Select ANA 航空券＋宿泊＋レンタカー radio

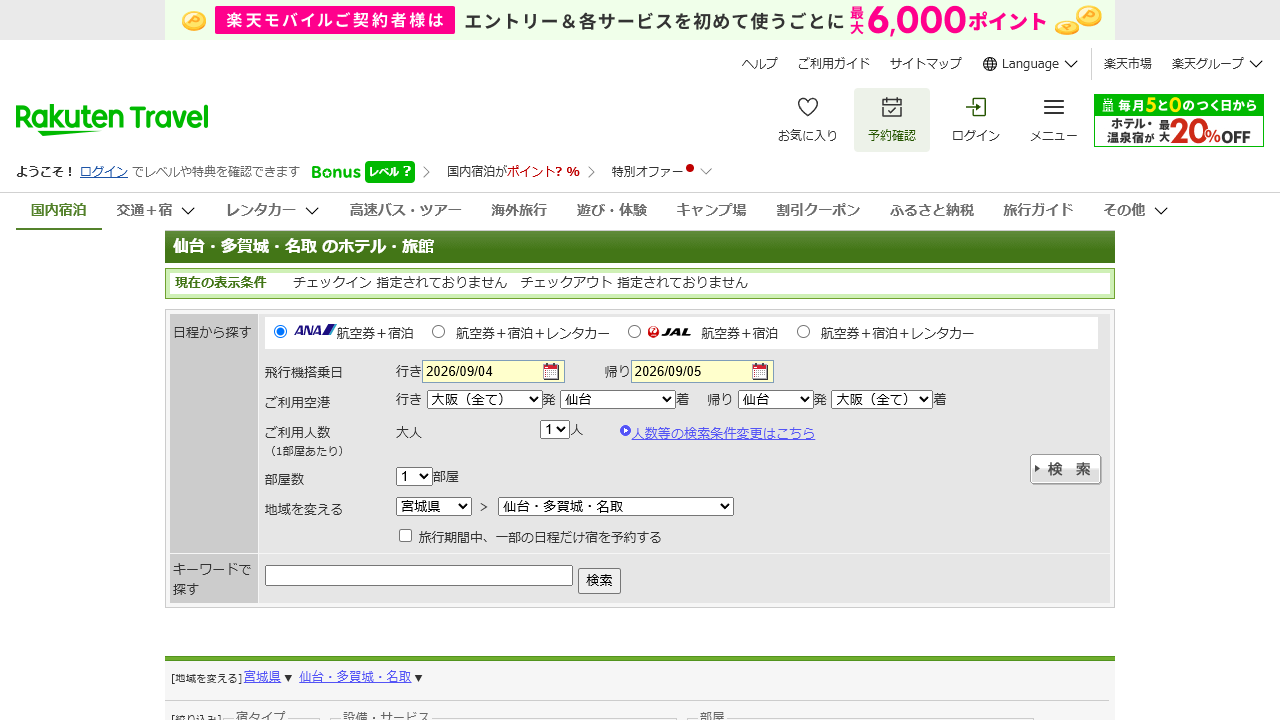pos(438,331)
